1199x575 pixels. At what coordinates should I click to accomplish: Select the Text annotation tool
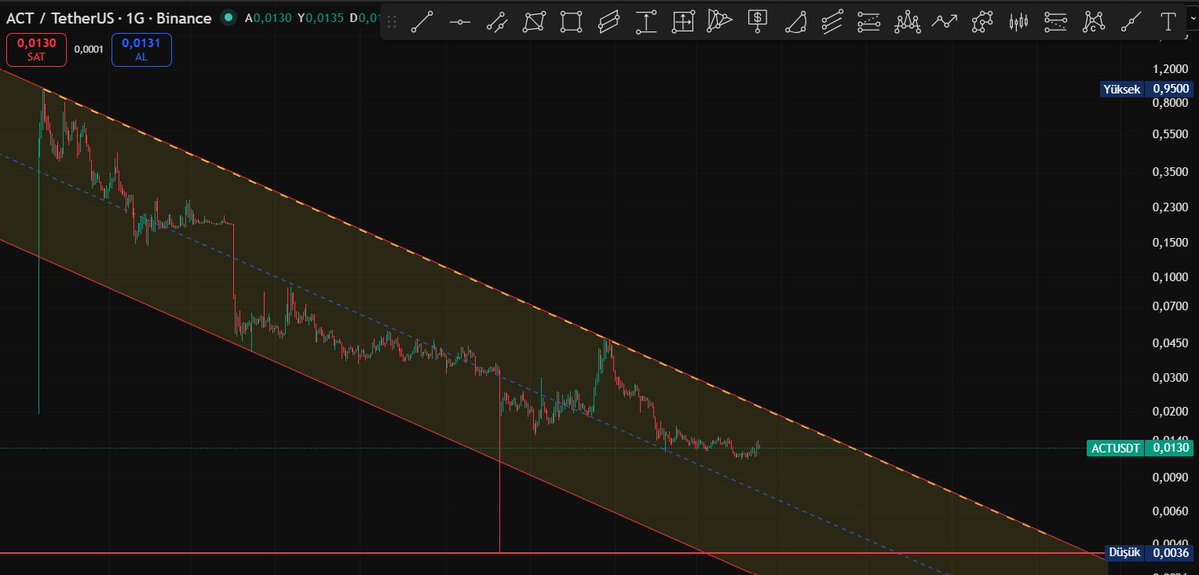pyautogui.click(x=1168, y=21)
